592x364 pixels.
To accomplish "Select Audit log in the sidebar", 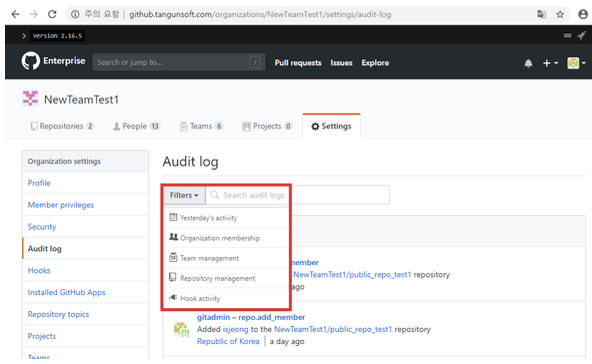I will coord(45,249).
